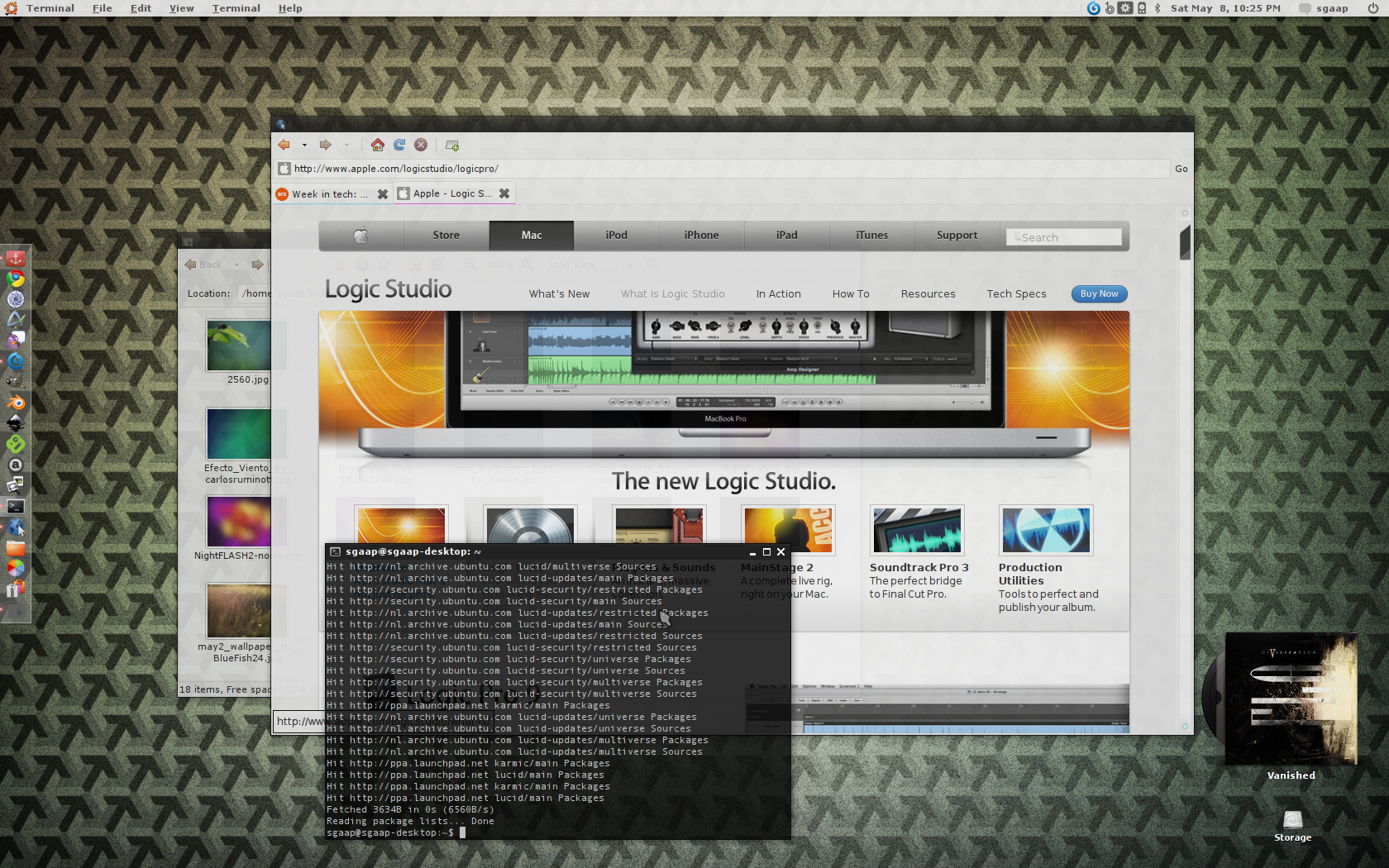Open the Tech Specs link
Image resolution: width=1389 pixels, height=868 pixels.
pyautogui.click(x=1017, y=294)
